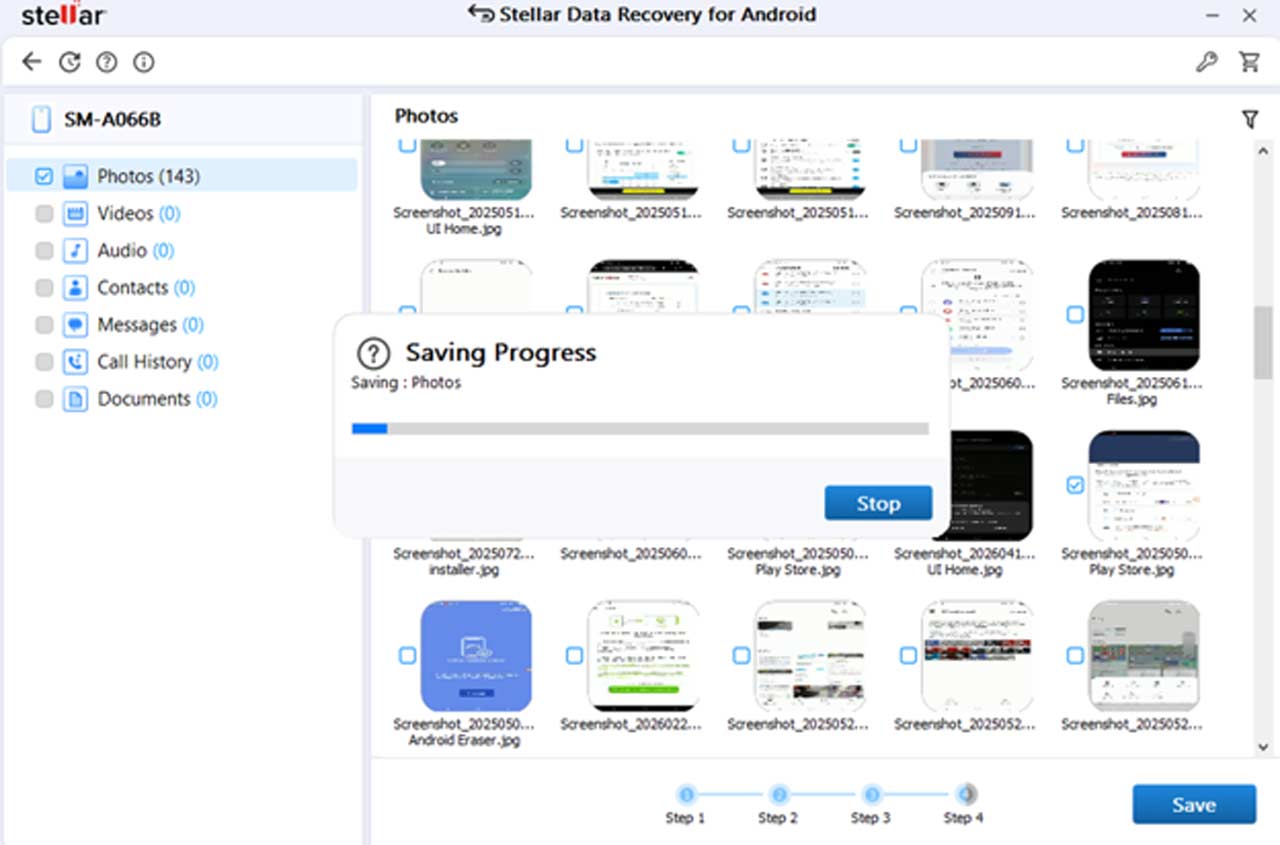Image resolution: width=1280 pixels, height=845 pixels.
Task: Select Contacts (0) category
Action: (146, 288)
